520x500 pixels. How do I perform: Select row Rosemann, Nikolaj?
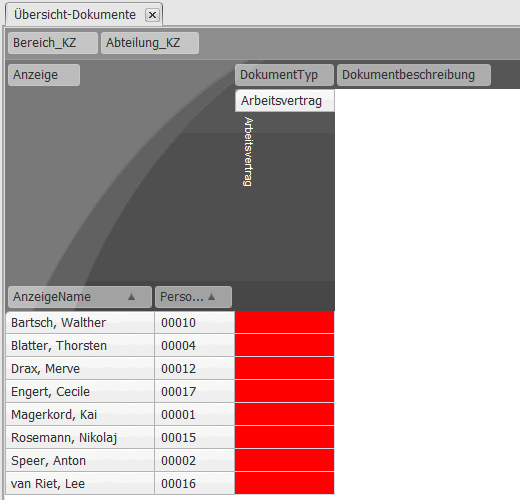[x=80, y=438]
